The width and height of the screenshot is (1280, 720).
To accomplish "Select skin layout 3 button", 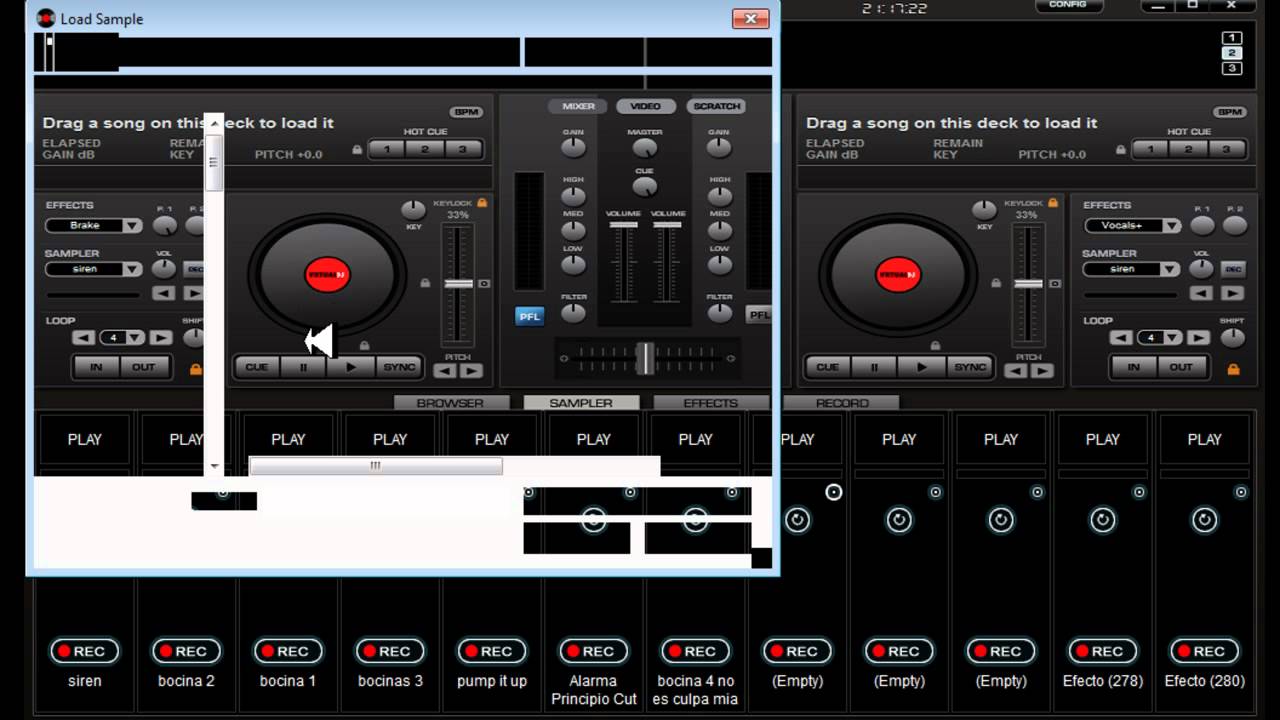I will click(x=1232, y=68).
